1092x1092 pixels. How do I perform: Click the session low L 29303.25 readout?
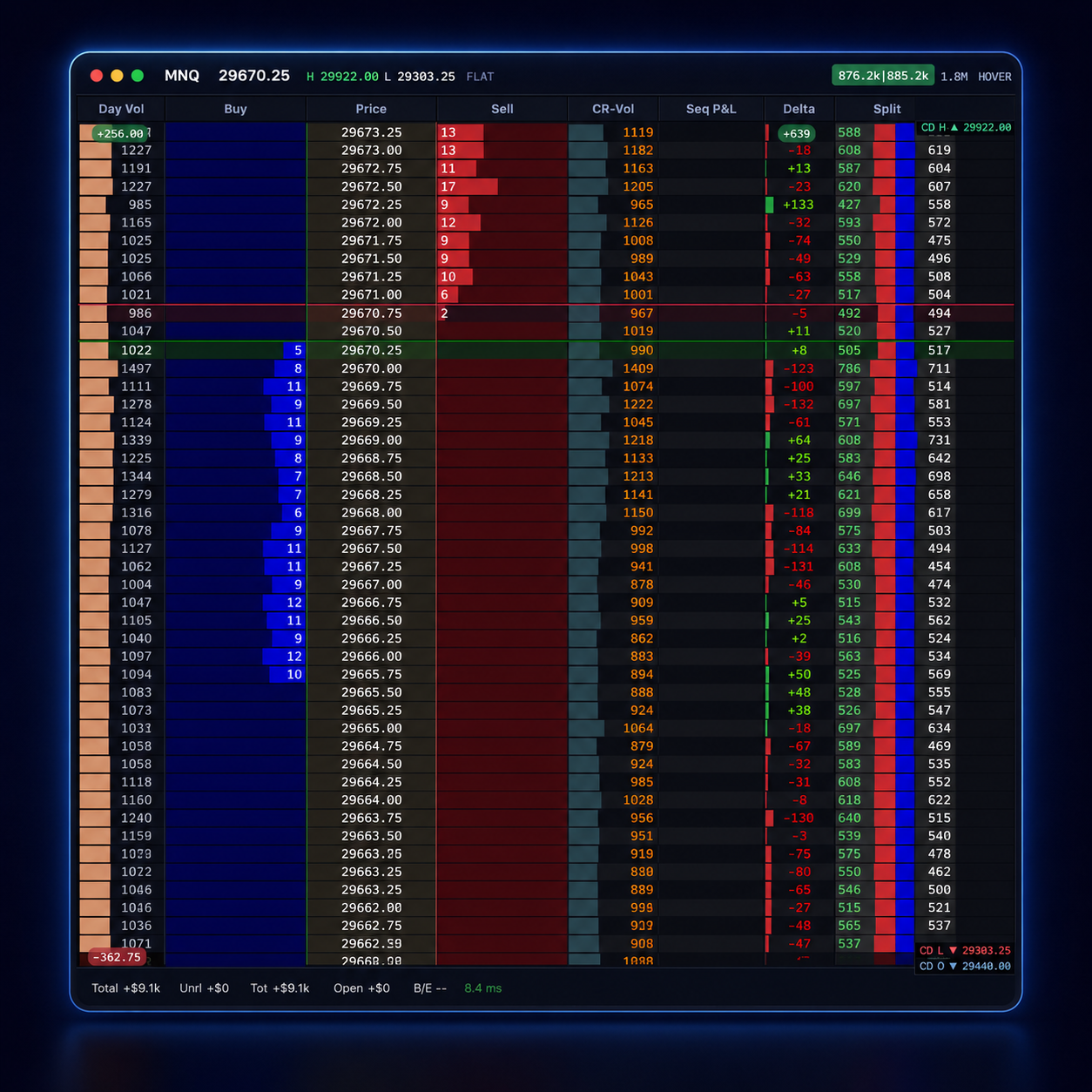tap(420, 77)
